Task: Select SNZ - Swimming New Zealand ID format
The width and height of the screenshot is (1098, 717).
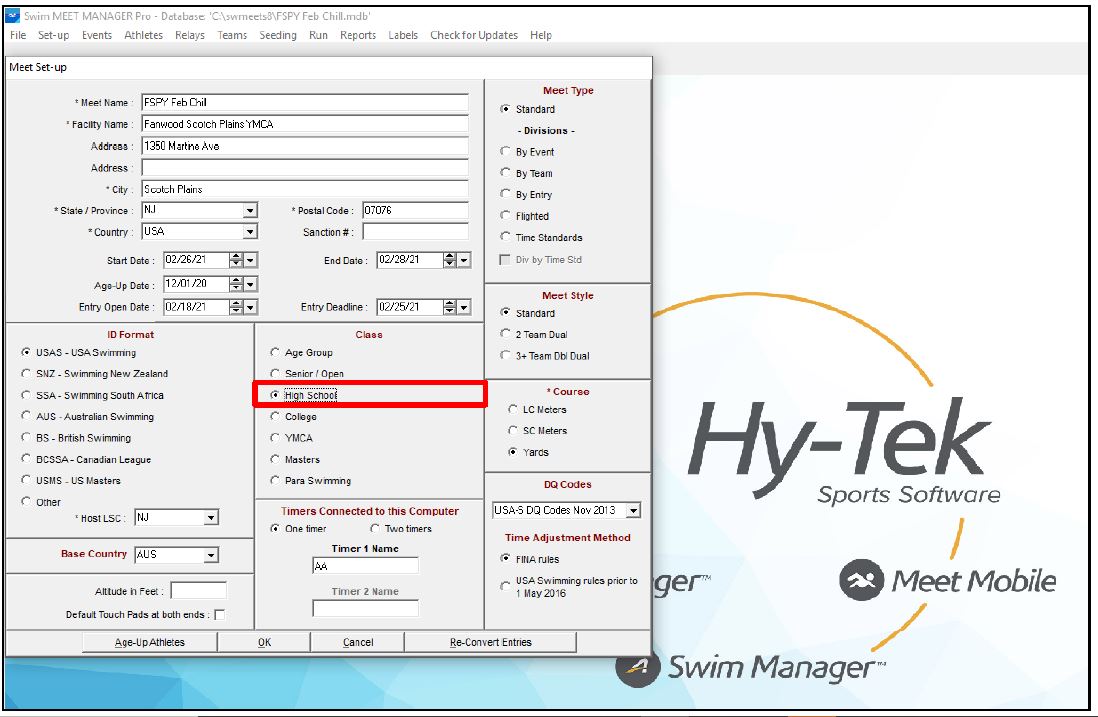Action: (x=26, y=373)
